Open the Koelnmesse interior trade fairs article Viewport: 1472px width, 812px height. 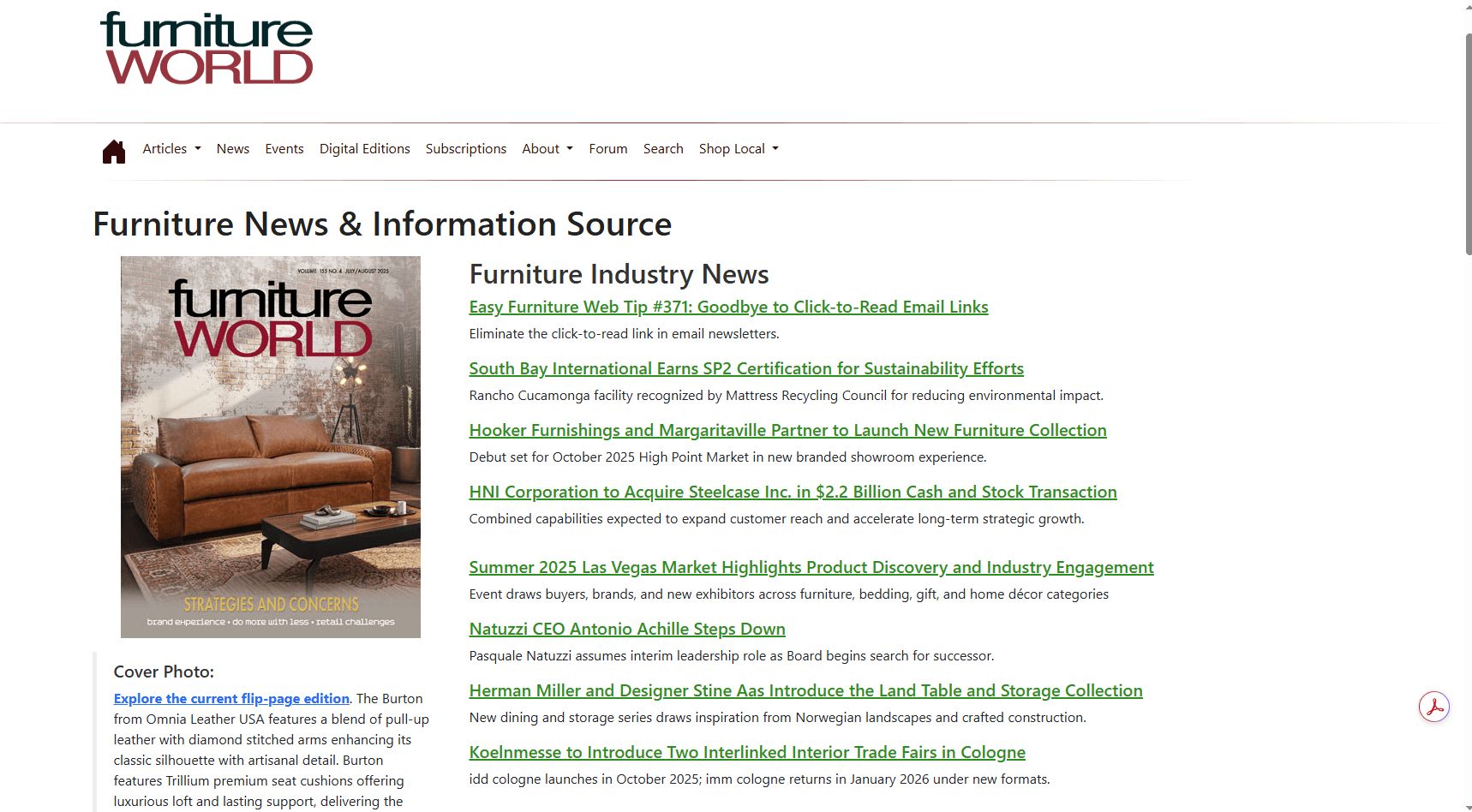point(746,751)
